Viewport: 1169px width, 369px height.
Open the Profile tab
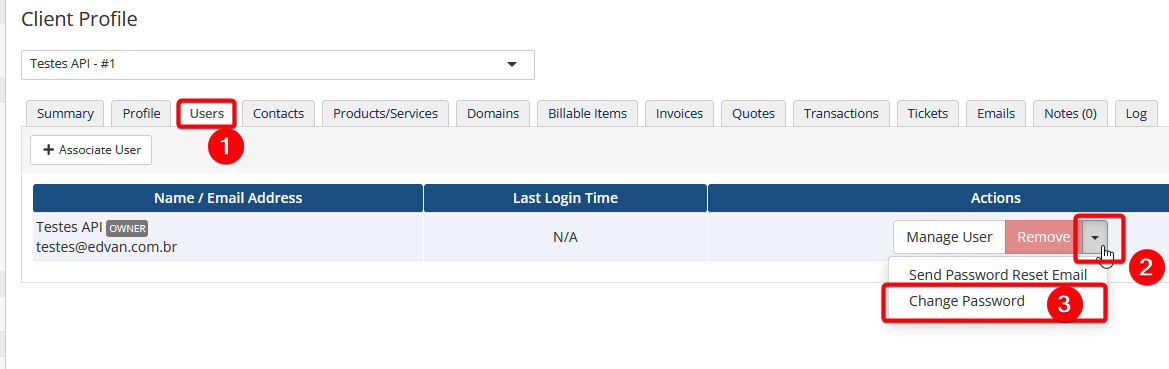point(142,113)
